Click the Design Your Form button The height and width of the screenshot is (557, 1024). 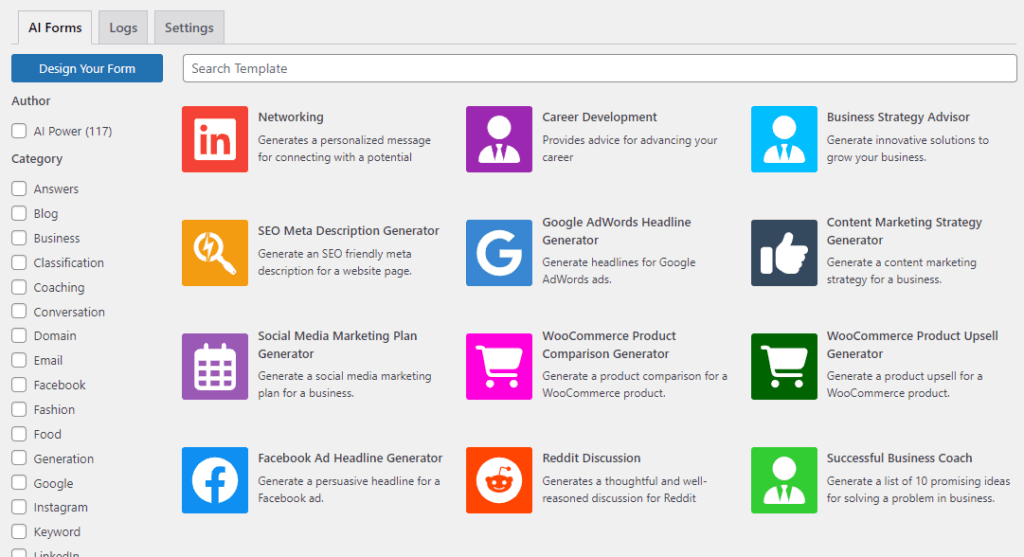pyautogui.click(x=87, y=68)
